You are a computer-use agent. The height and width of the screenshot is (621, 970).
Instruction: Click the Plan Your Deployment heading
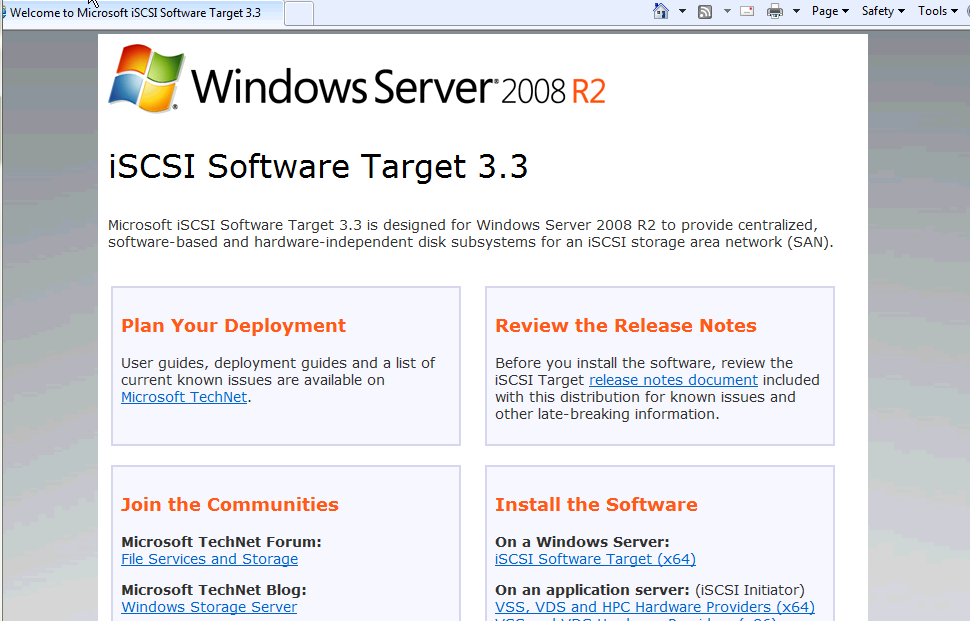click(233, 325)
